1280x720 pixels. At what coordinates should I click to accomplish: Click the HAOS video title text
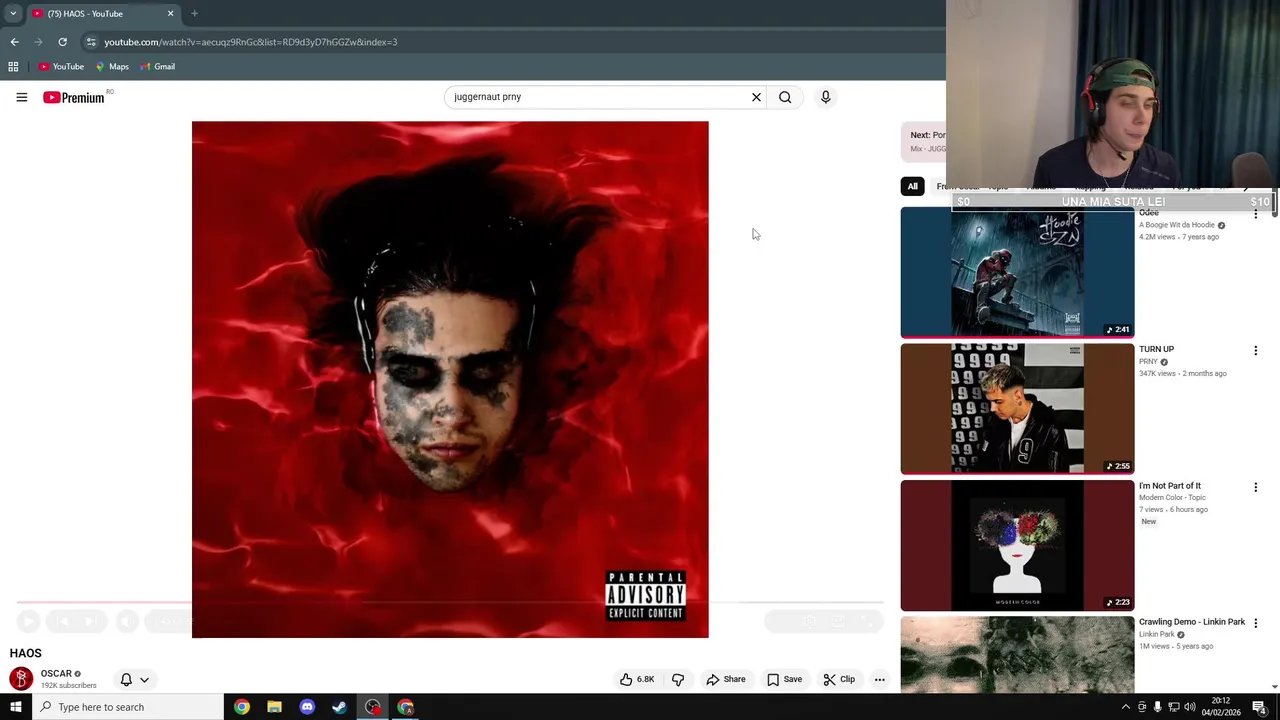26,653
